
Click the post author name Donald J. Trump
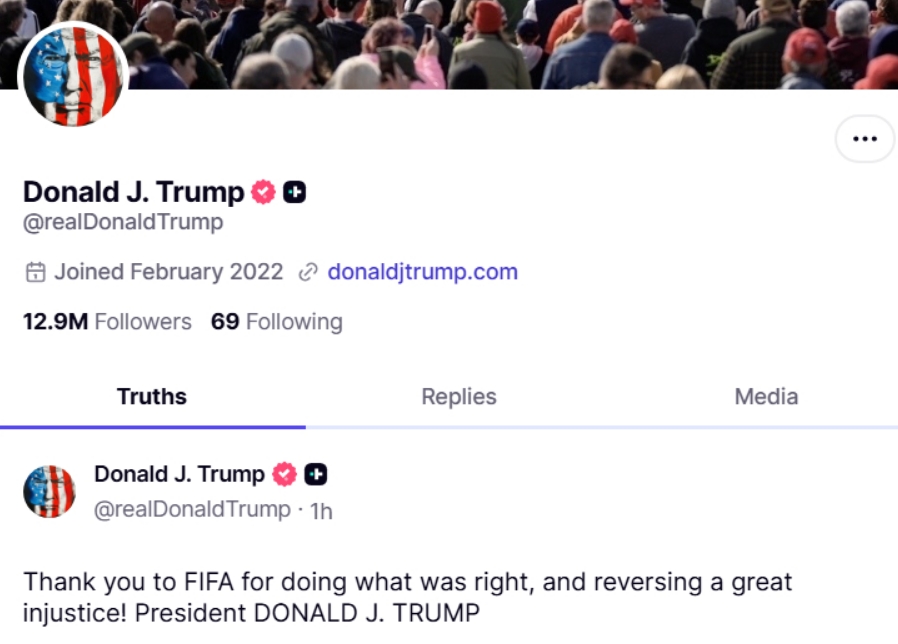(179, 474)
